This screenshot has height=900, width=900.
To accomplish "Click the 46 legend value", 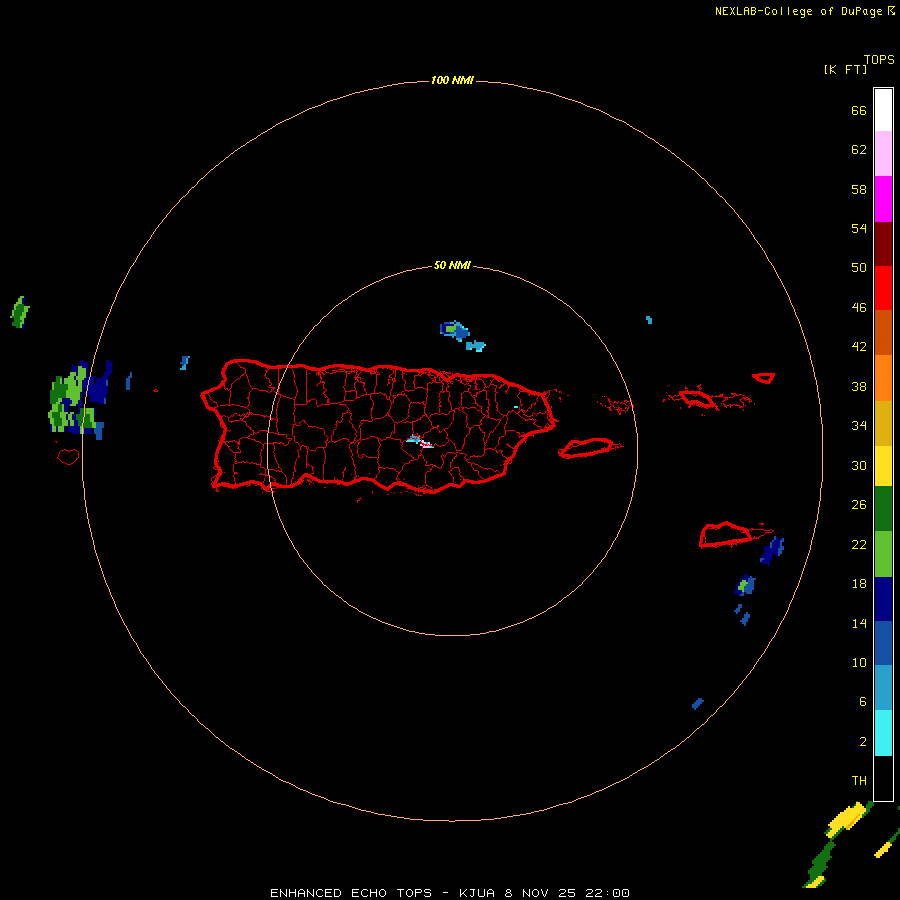I will click(x=859, y=308).
